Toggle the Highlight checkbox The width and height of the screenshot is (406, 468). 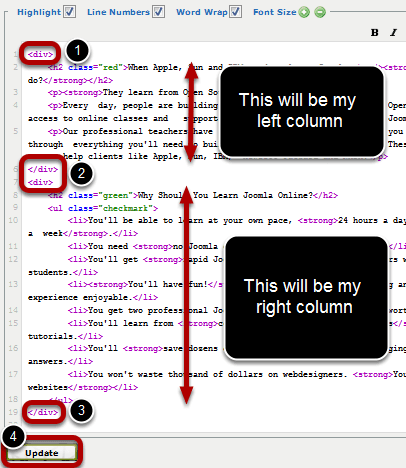(70, 12)
